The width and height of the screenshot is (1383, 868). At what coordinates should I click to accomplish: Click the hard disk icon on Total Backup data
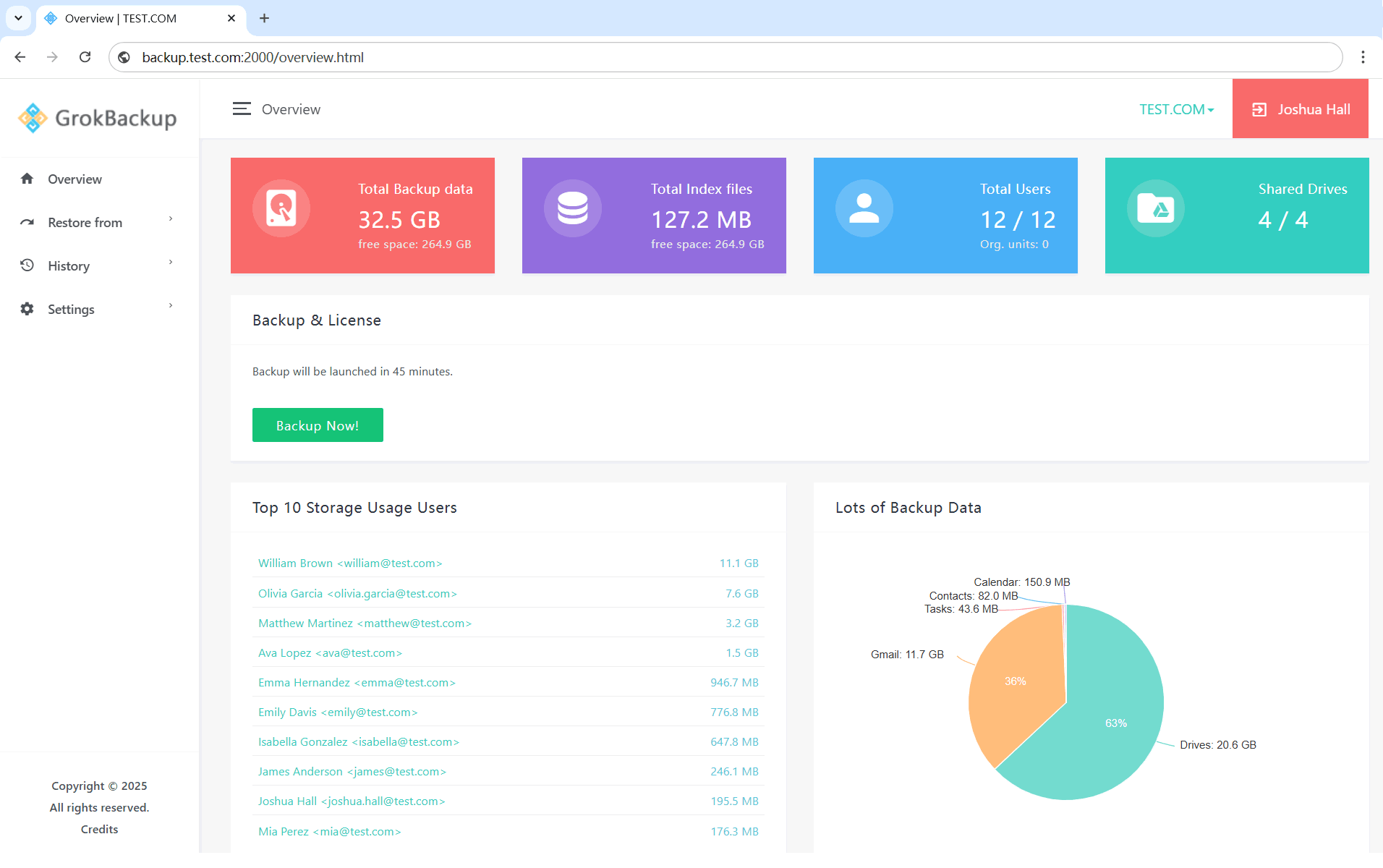click(281, 208)
